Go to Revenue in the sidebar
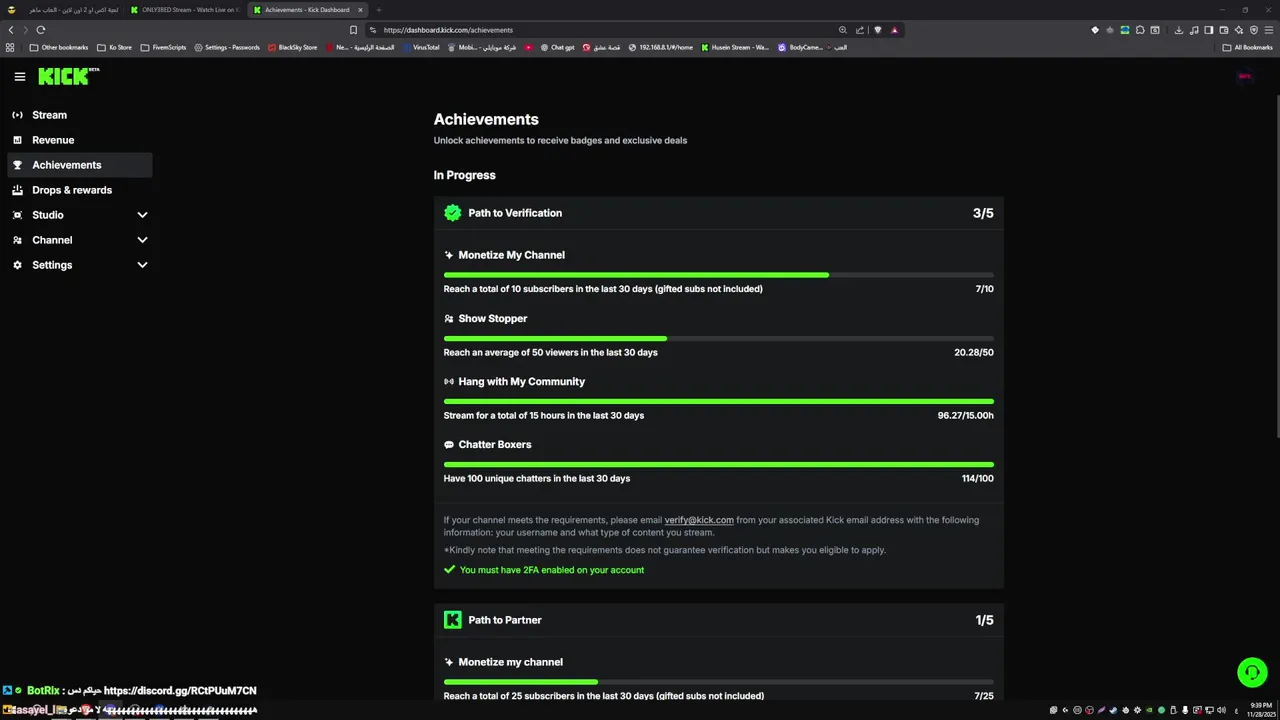 (53, 140)
